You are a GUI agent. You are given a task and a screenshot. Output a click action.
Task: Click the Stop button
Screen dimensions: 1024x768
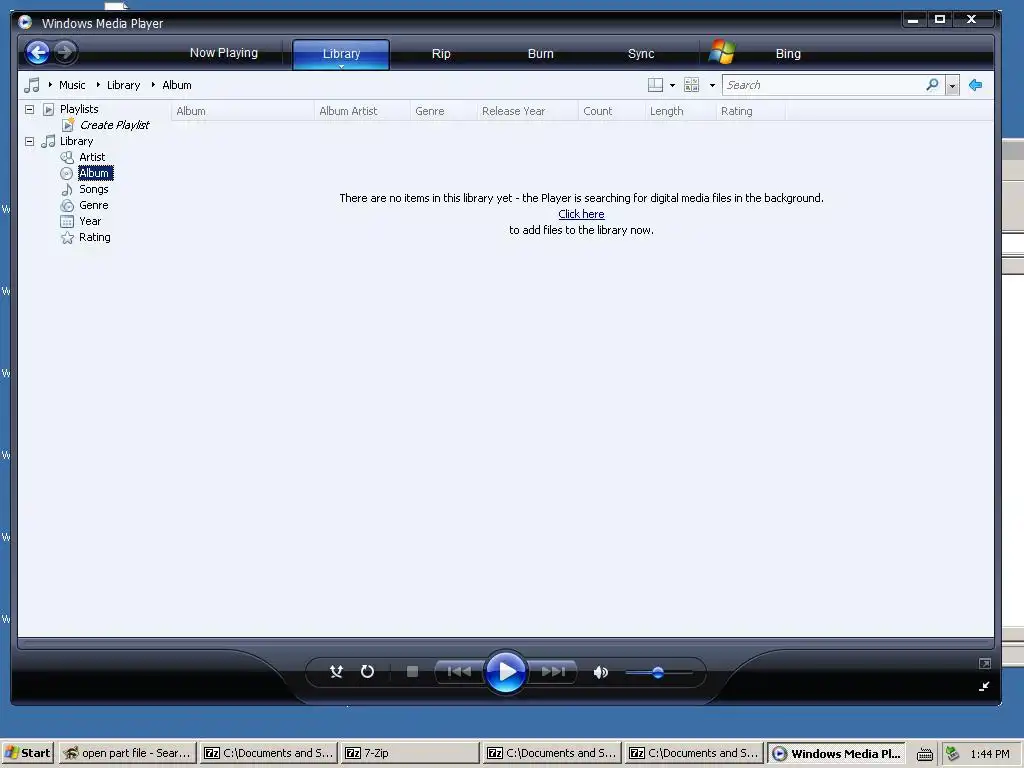pos(412,671)
